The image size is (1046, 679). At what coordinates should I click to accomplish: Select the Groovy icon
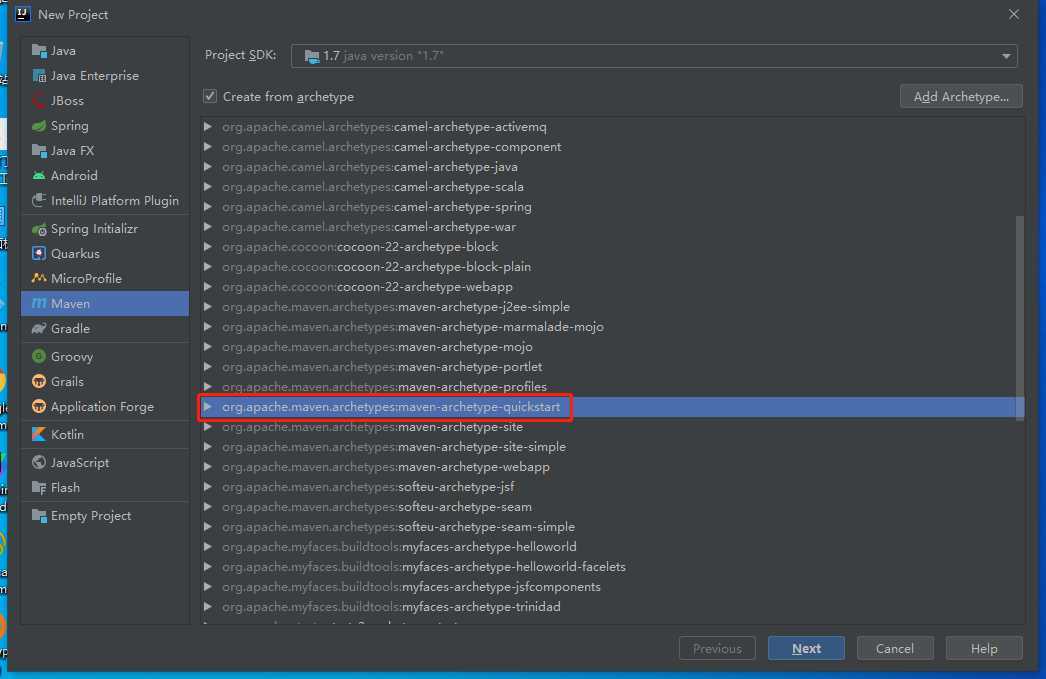coord(39,357)
